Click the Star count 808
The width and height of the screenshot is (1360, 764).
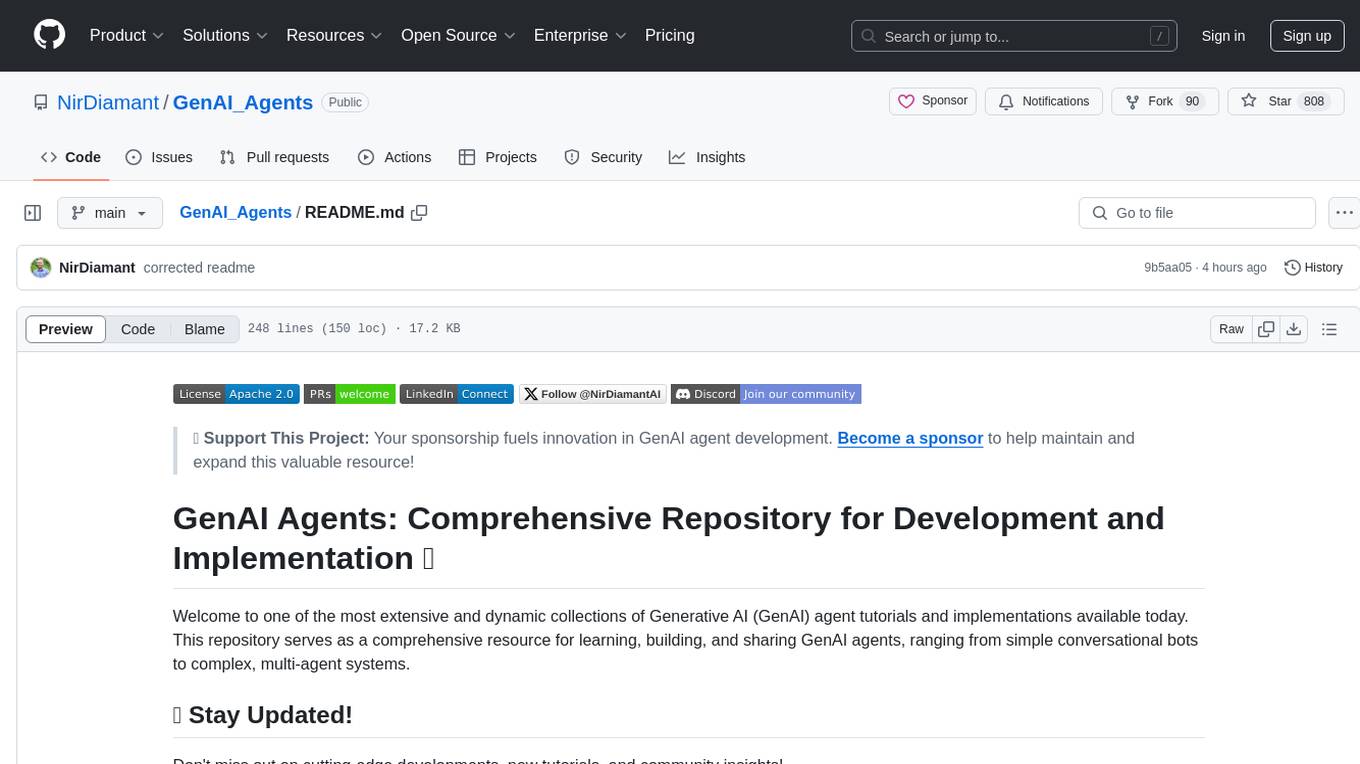pyautogui.click(x=1314, y=101)
